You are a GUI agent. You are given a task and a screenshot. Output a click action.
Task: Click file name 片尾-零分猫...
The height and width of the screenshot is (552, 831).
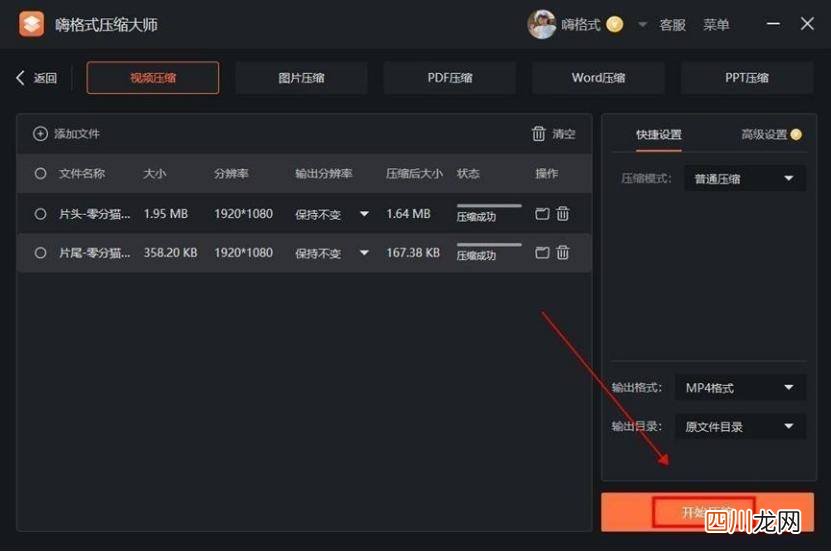click(94, 253)
